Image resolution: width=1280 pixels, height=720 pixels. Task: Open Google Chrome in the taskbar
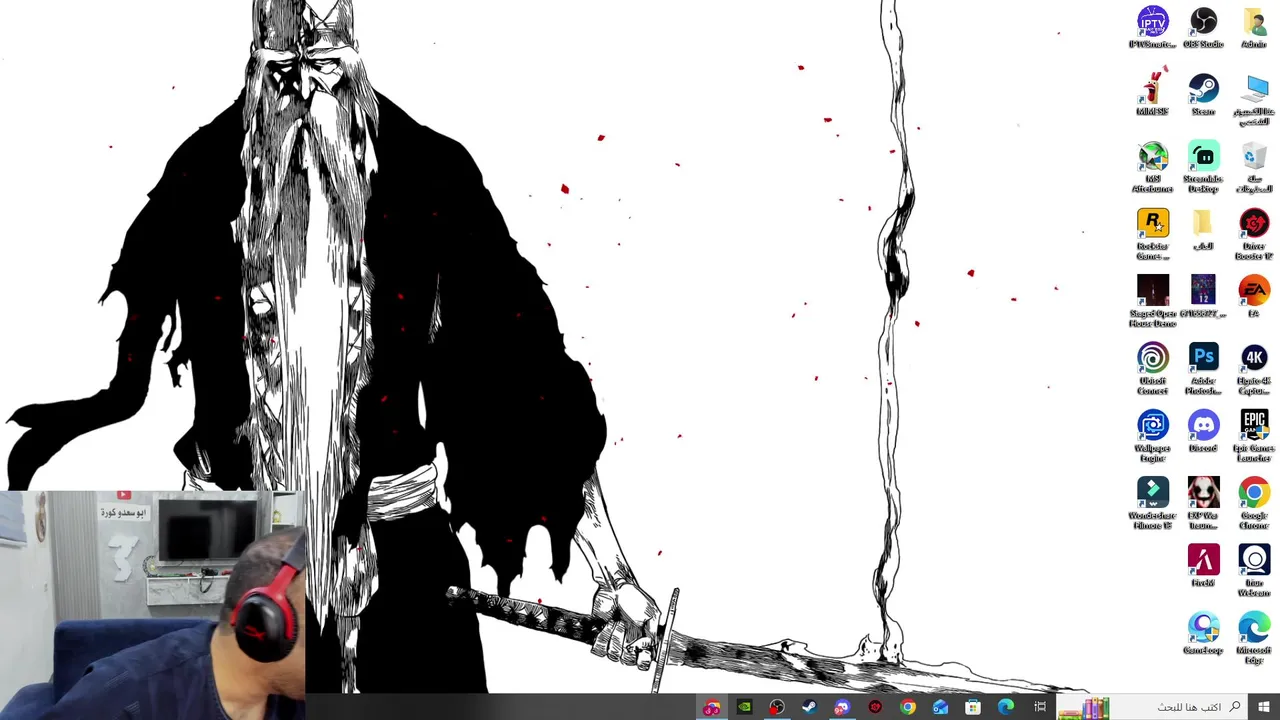point(907,707)
